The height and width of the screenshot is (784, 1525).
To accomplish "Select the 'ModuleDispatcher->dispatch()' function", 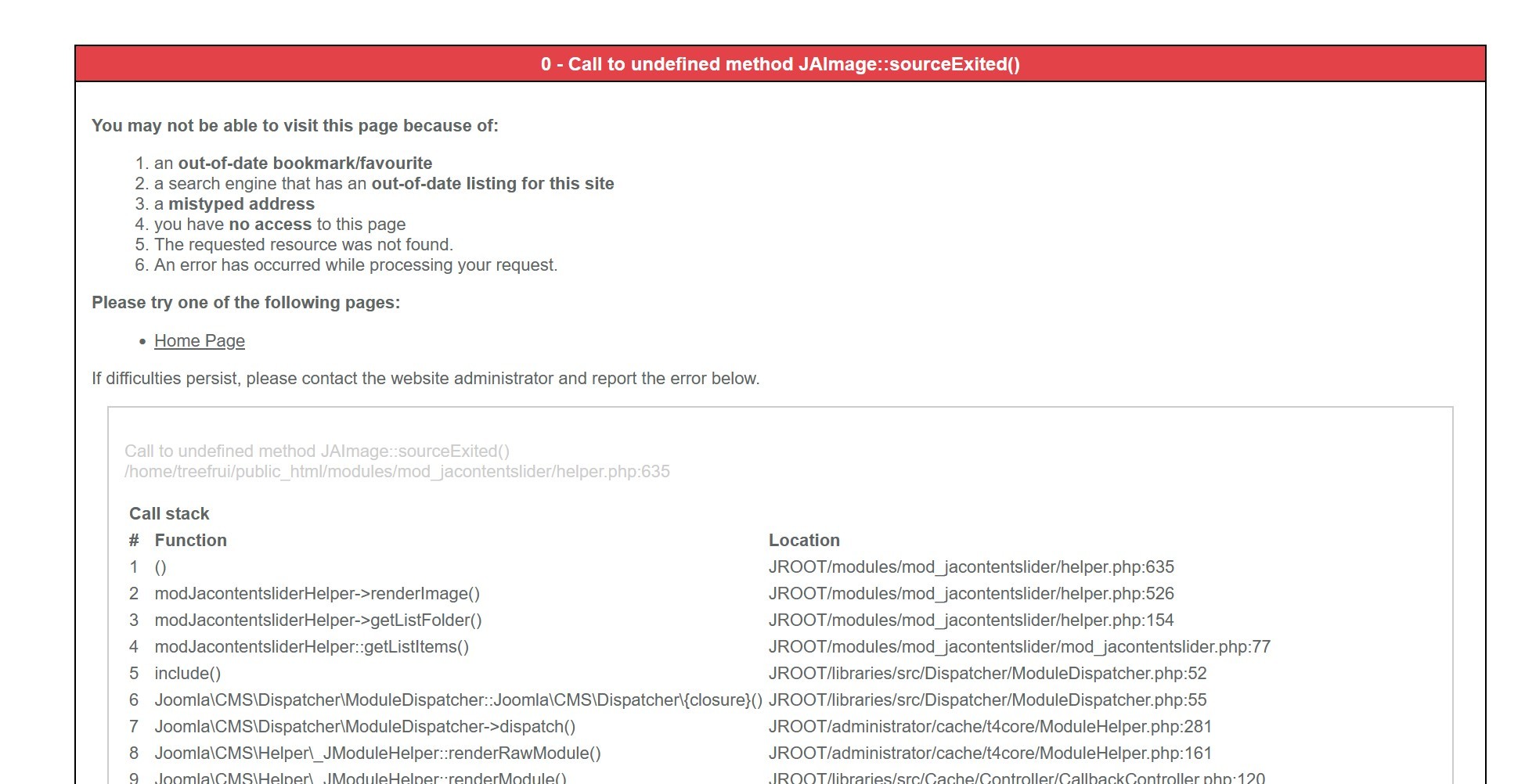I will pos(365,727).
